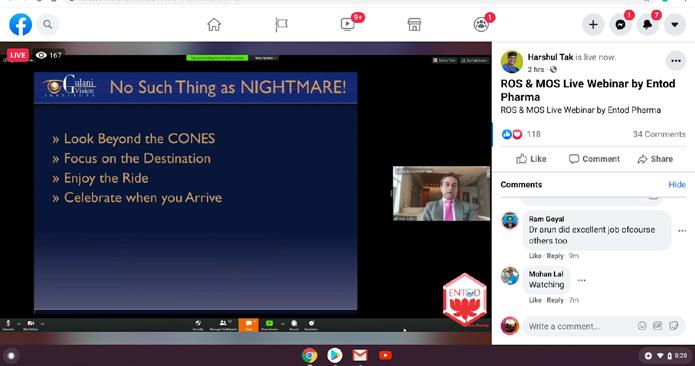Image resolution: width=695 pixels, height=366 pixels.
Task: Open the Marketplace store icon
Action: coord(414,24)
